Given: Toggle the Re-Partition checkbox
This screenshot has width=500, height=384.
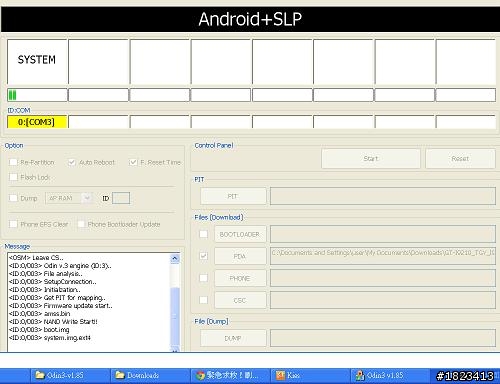Looking at the screenshot, I should coord(13,162).
